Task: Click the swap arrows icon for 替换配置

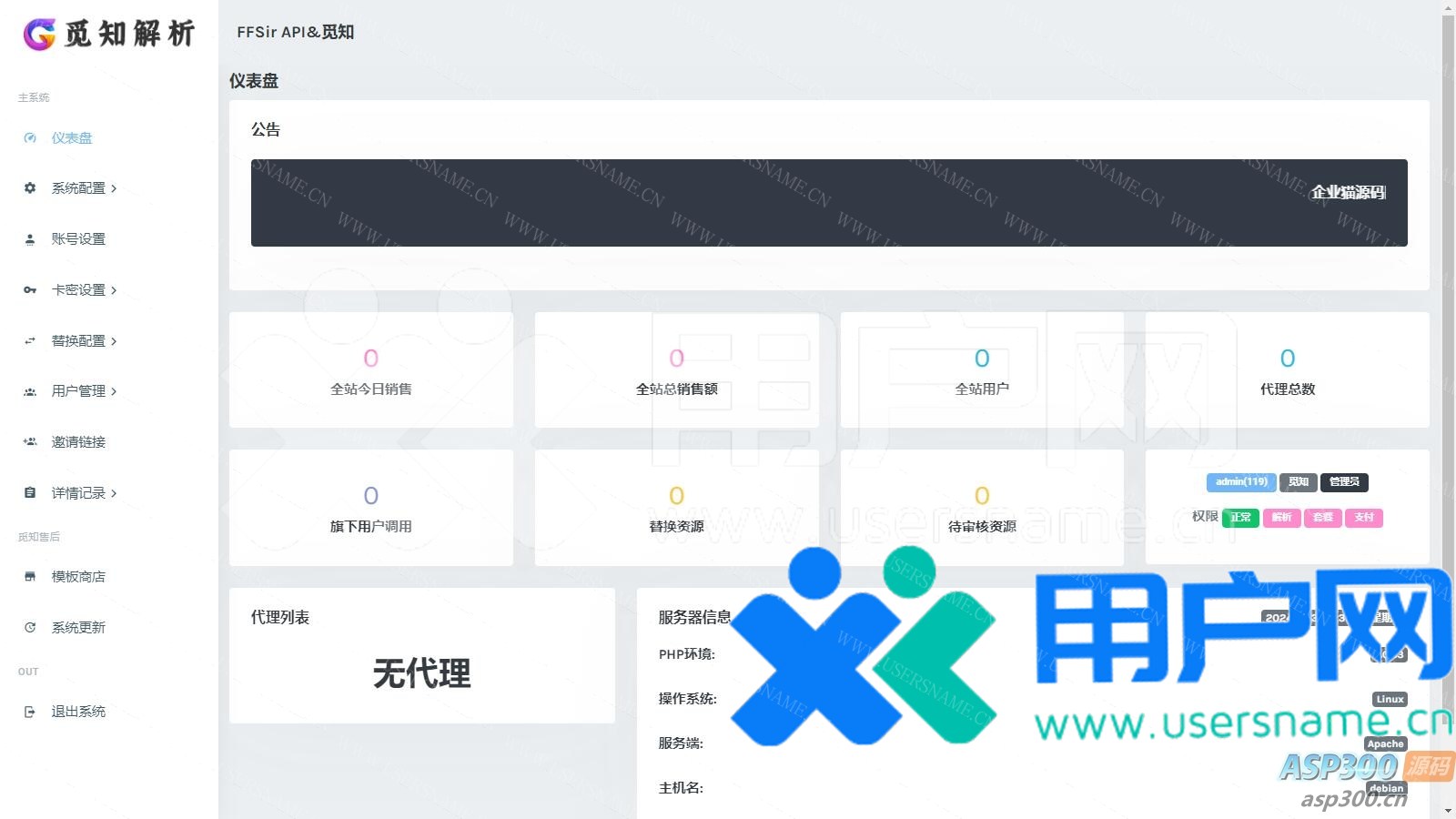Action: 30,341
